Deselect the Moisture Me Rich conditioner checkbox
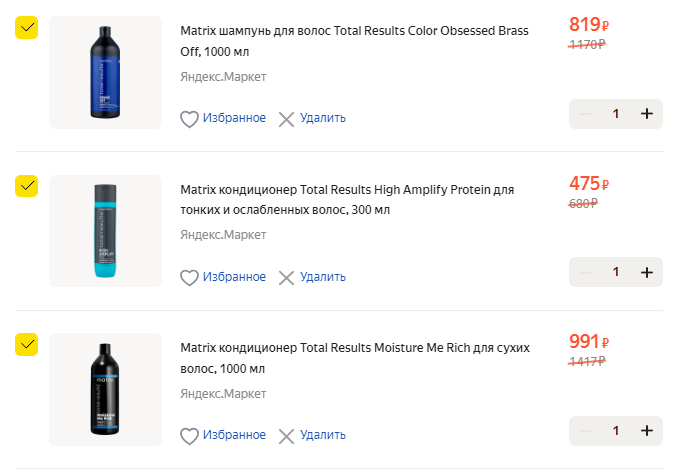The width and height of the screenshot is (684, 471). point(27,344)
